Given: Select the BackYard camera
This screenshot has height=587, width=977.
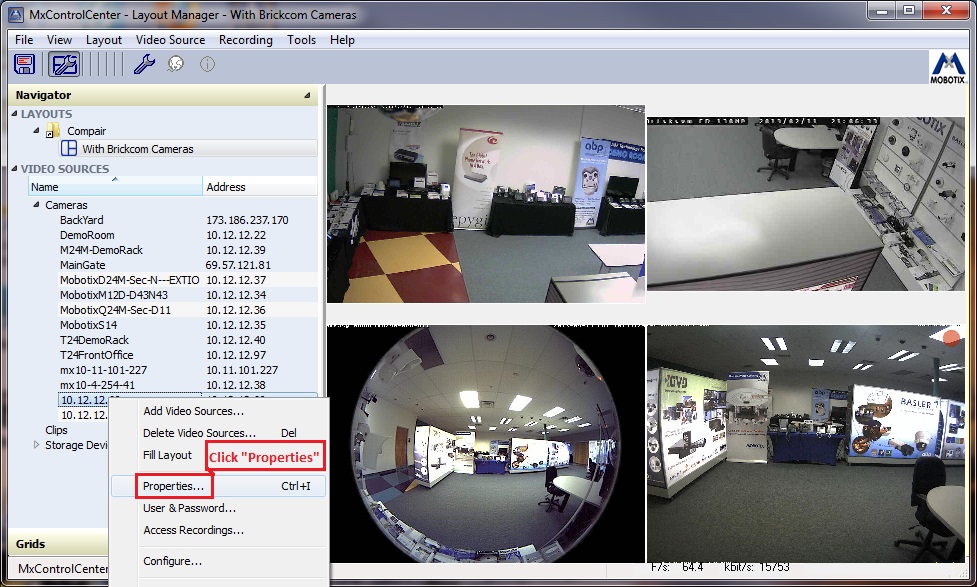Looking at the screenshot, I should [x=82, y=220].
